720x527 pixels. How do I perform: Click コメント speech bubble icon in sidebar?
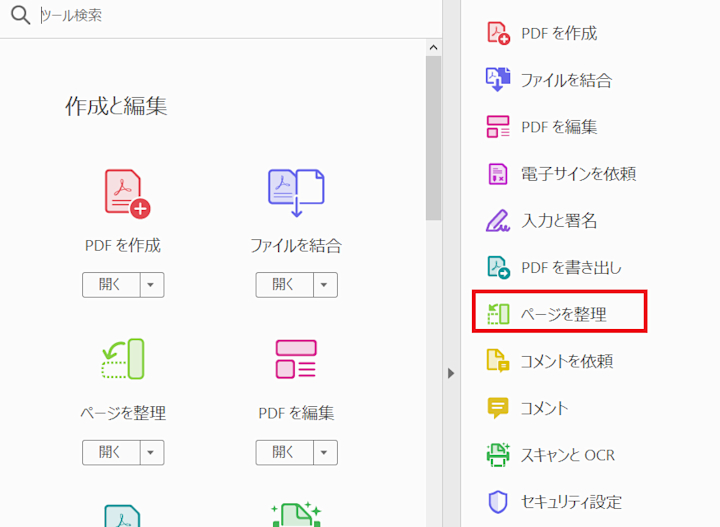tap(498, 408)
